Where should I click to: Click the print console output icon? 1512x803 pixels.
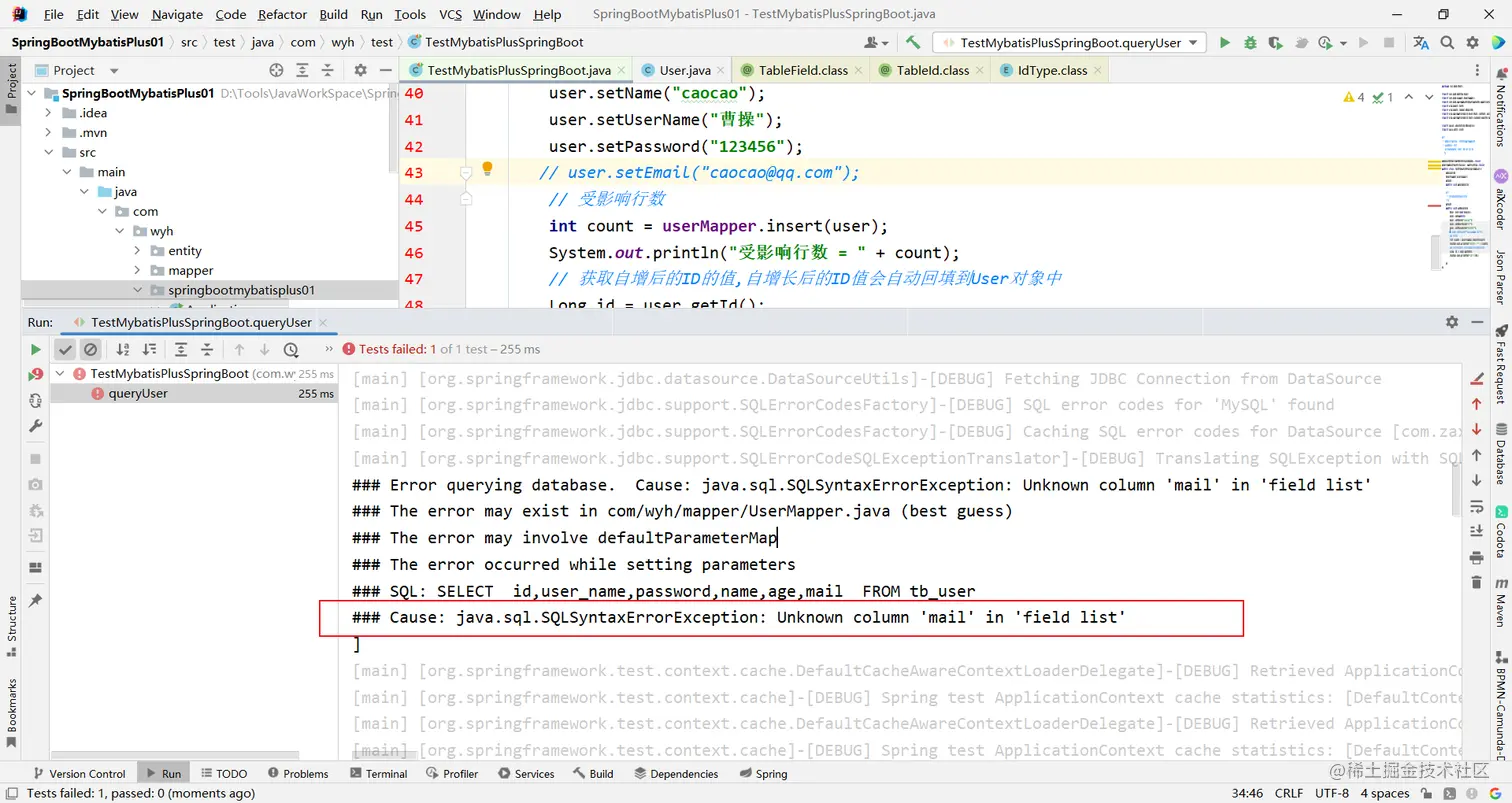coord(1476,557)
